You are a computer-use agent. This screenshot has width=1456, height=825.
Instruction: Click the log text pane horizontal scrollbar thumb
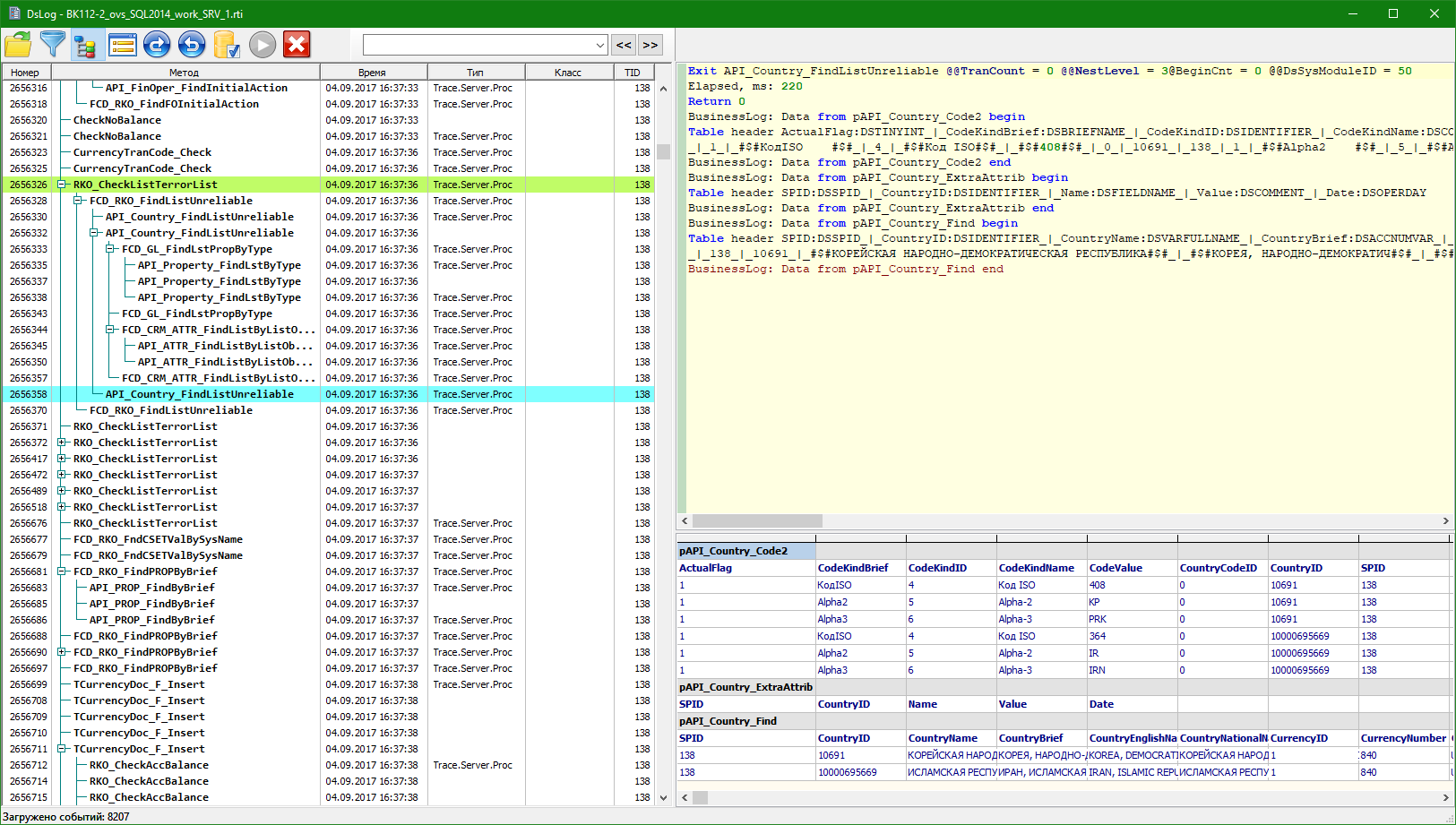pos(757,520)
